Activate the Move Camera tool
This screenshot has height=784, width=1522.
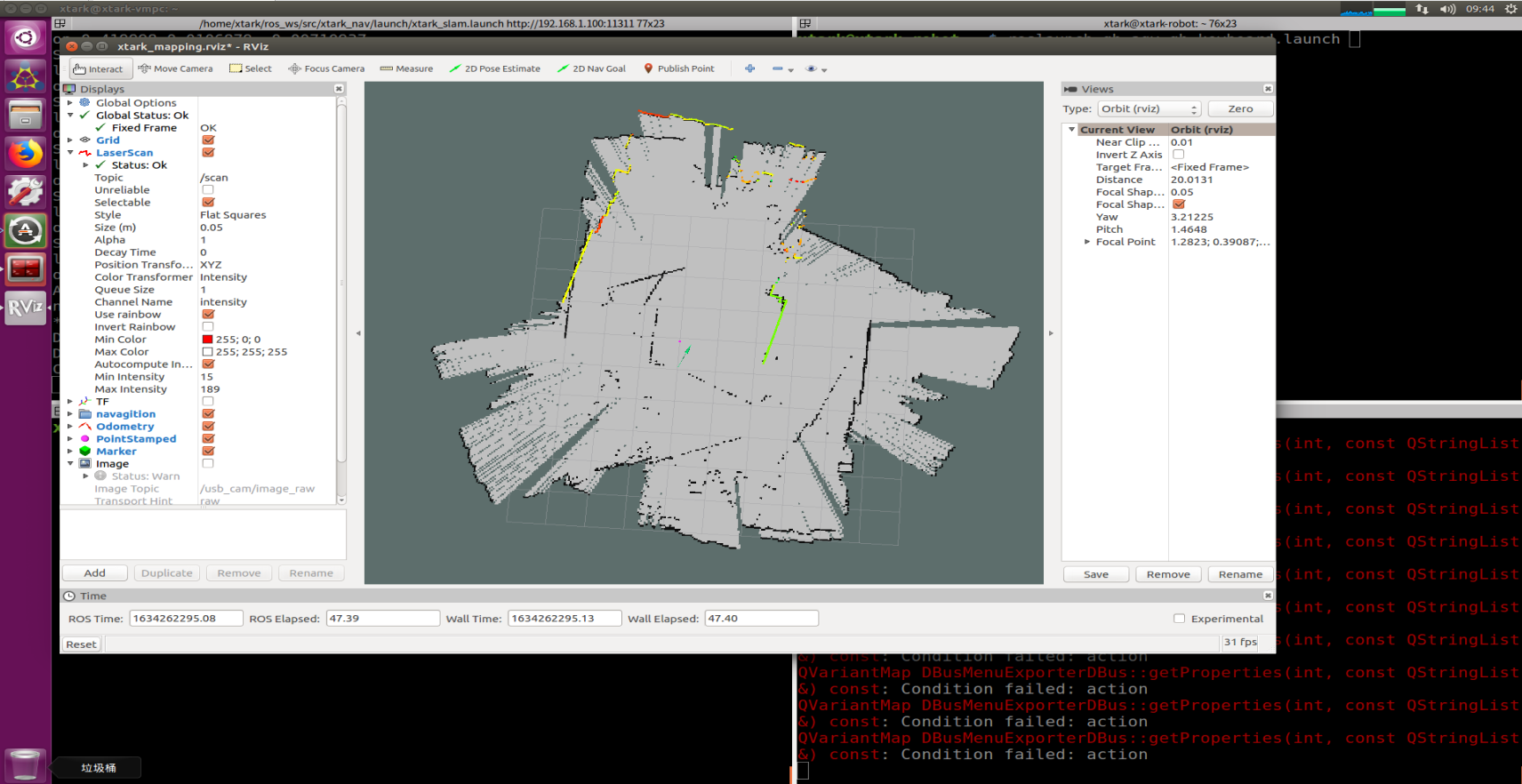176,68
